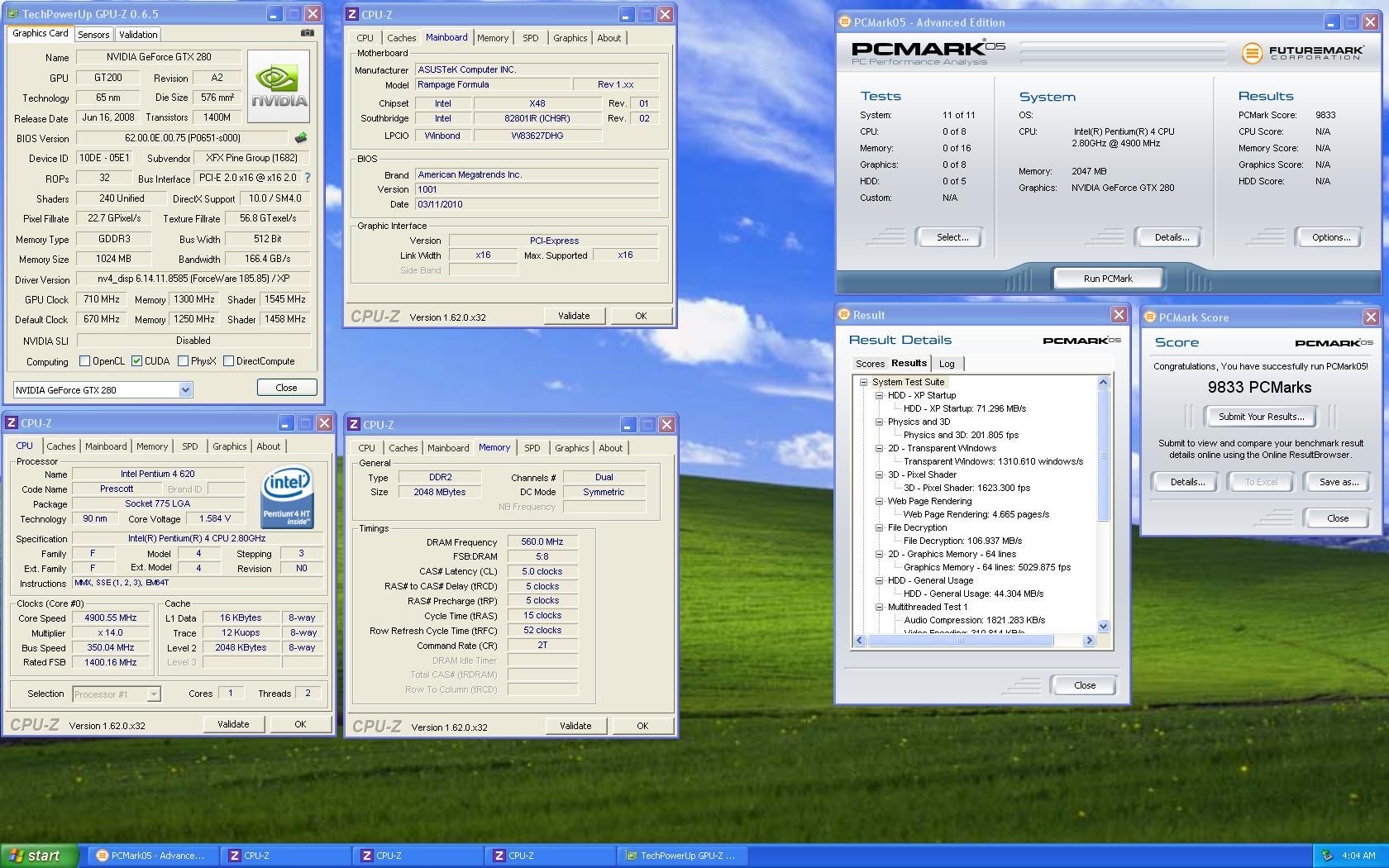
Task: Click the GPU-Z screenshot camera icon
Action: pyautogui.click(x=307, y=33)
